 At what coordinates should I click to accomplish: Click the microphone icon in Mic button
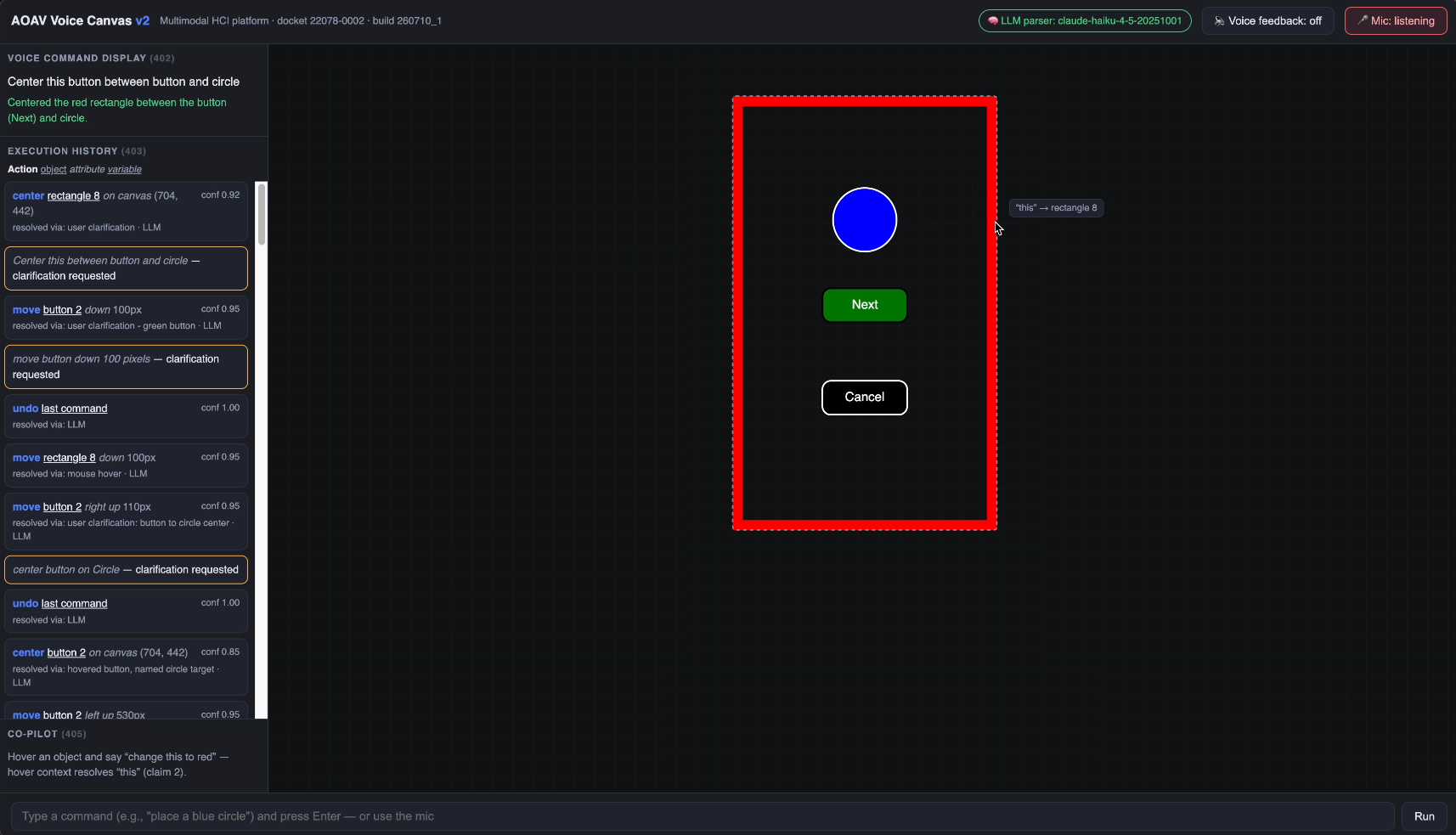click(1362, 21)
